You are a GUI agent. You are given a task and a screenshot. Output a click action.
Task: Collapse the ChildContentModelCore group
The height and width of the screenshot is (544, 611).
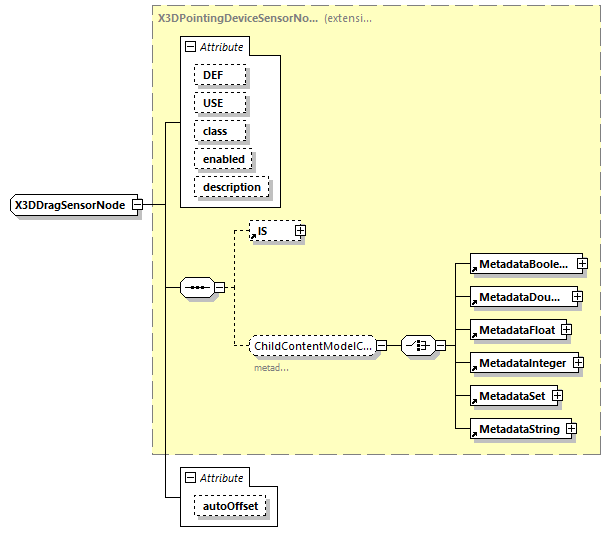pos(381,346)
